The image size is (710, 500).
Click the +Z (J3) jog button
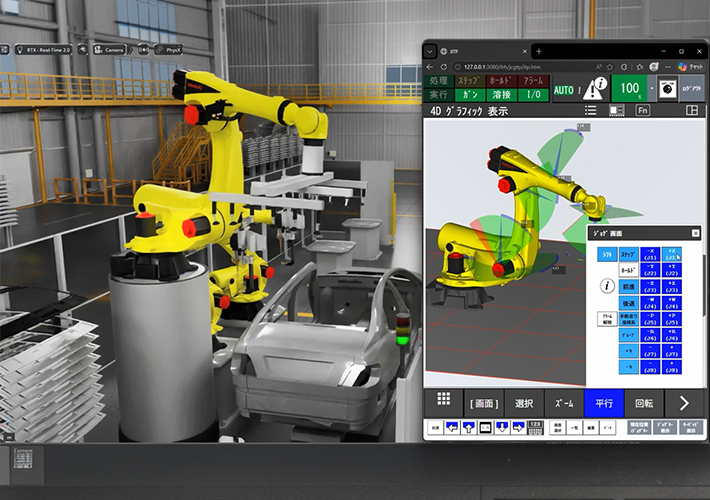coord(672,286)
